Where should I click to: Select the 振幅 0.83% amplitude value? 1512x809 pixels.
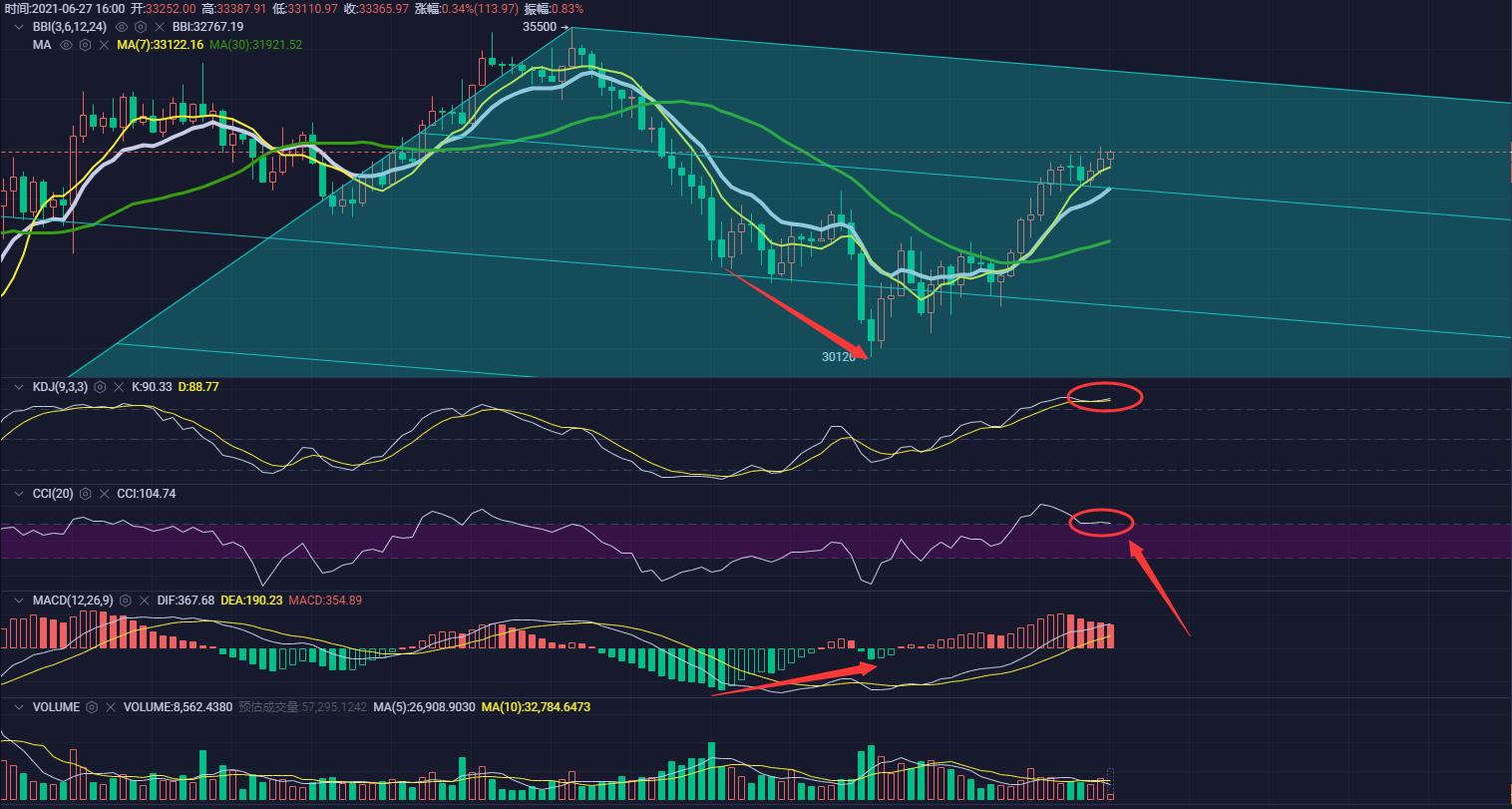(x=554, y=8)
